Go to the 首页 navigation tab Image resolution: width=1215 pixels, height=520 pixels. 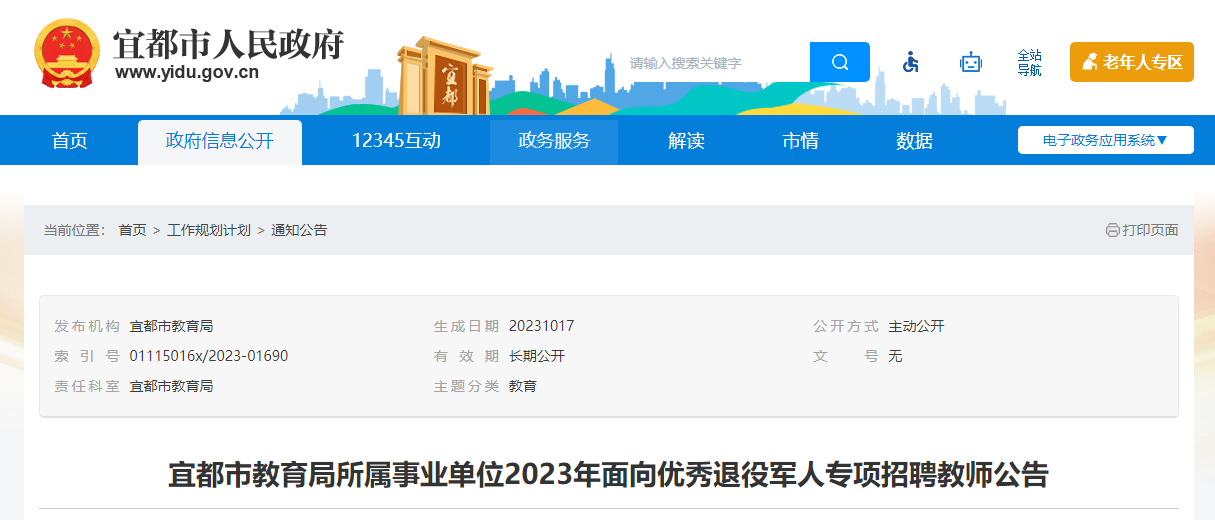pyautogui.click(x=70, y=141)
